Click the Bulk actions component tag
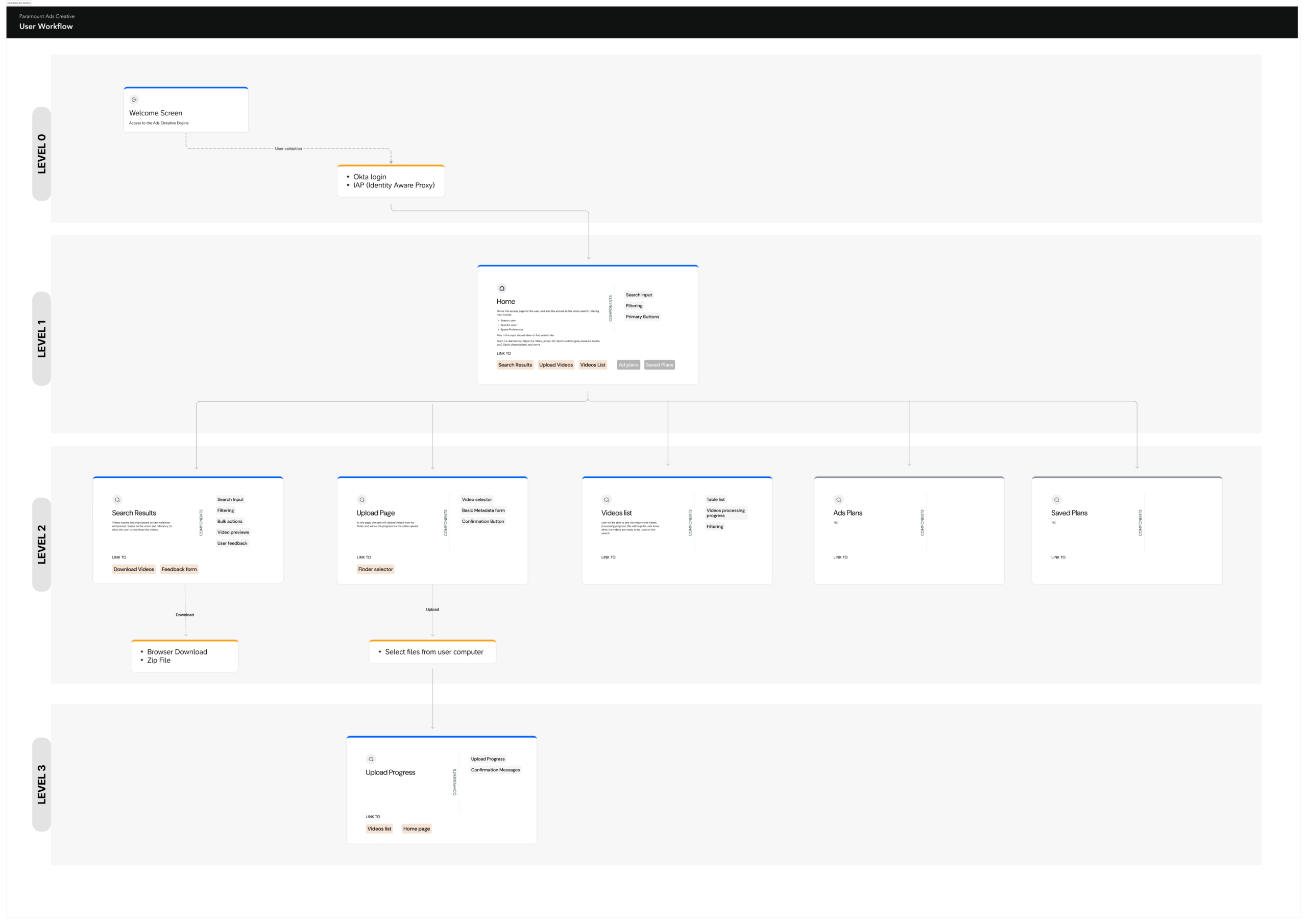The width and height of the screenshot is (1307, 924). [x=229, y=522]
